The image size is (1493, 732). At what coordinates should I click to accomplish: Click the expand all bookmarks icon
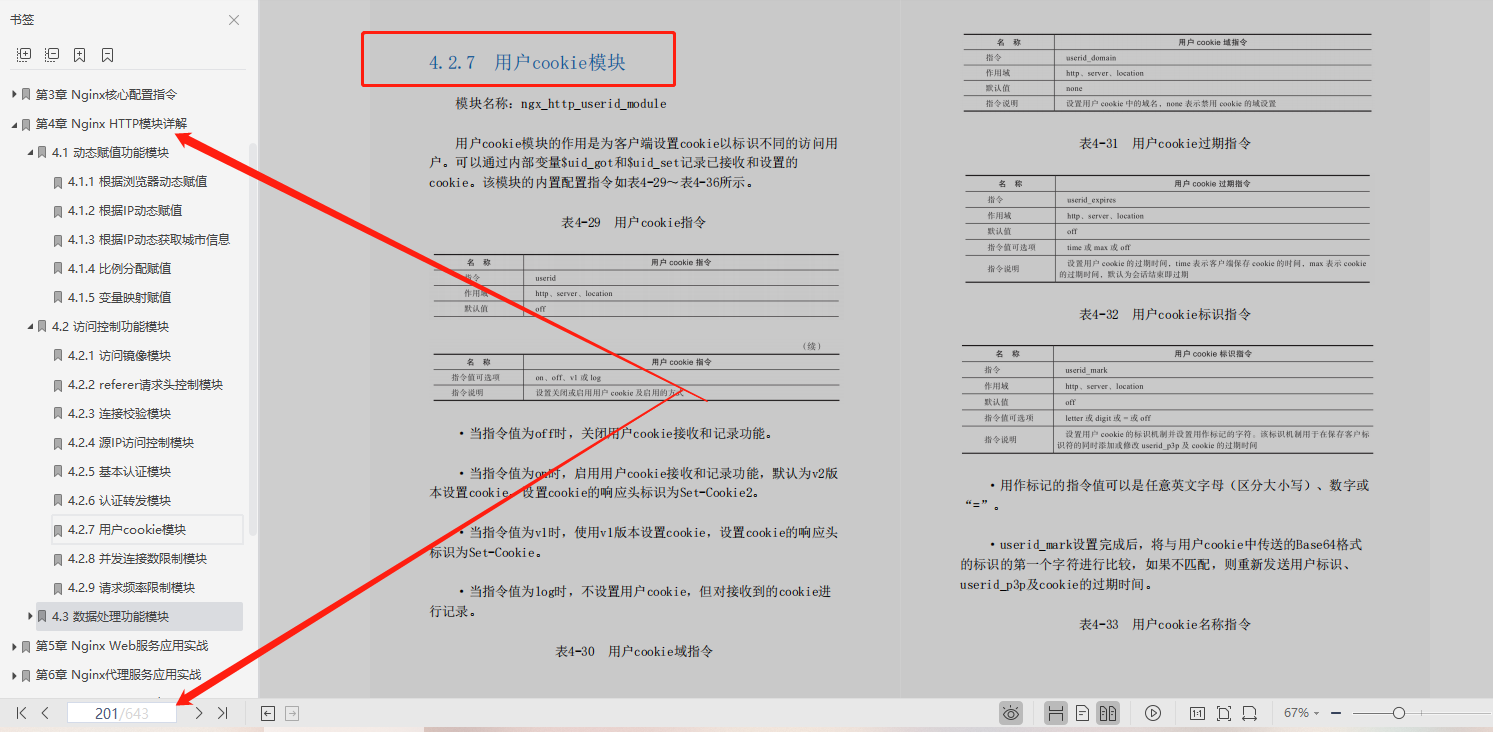point(24,54)
